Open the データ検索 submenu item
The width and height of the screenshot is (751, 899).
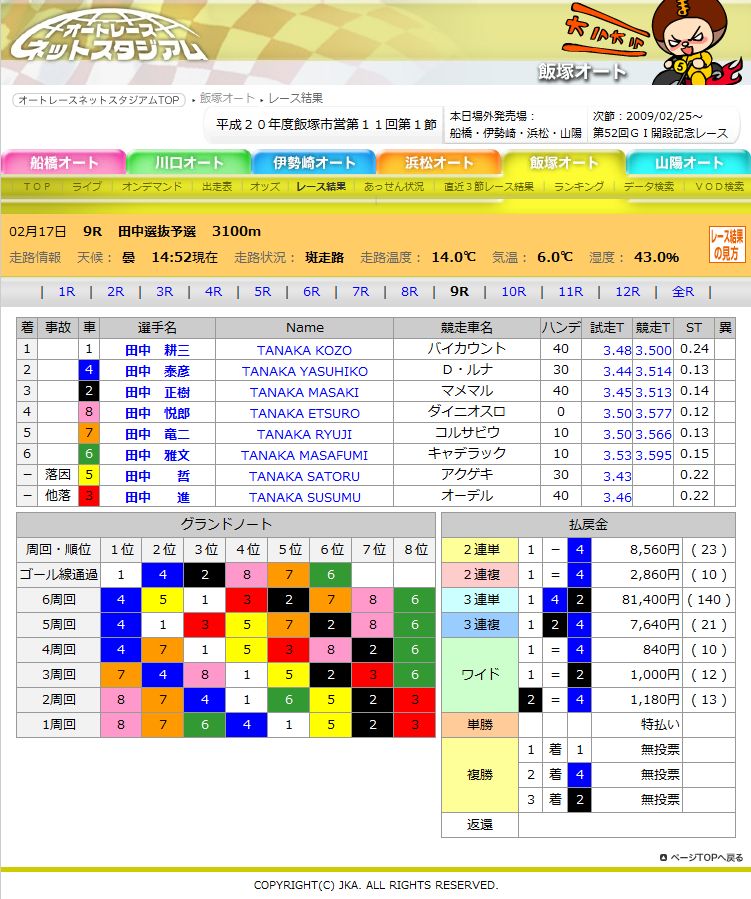tap(648, 186)
